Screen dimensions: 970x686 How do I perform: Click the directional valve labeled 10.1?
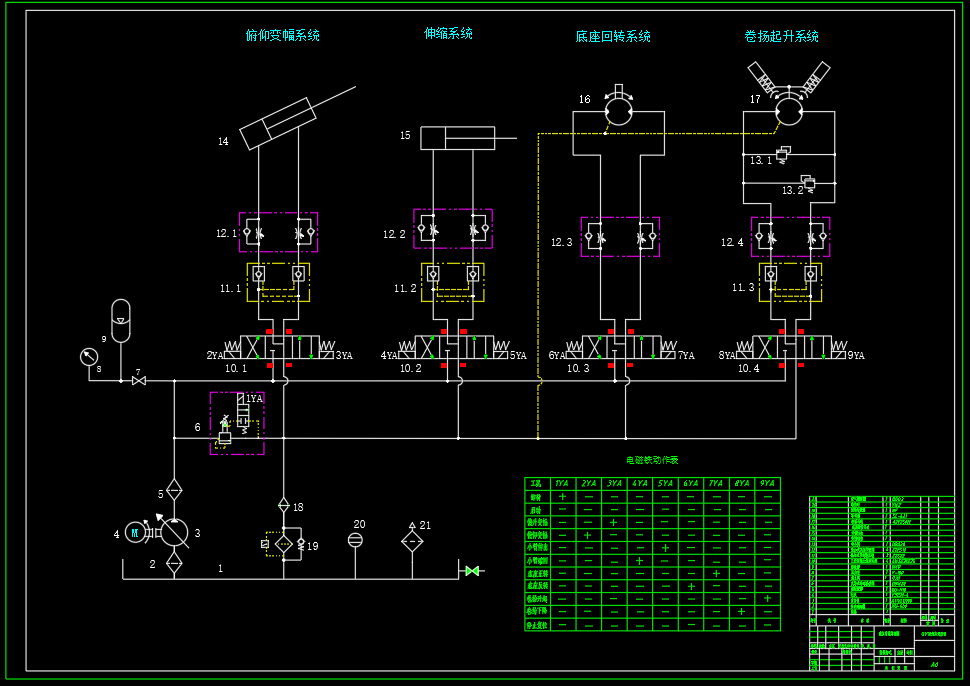[280, 348]
